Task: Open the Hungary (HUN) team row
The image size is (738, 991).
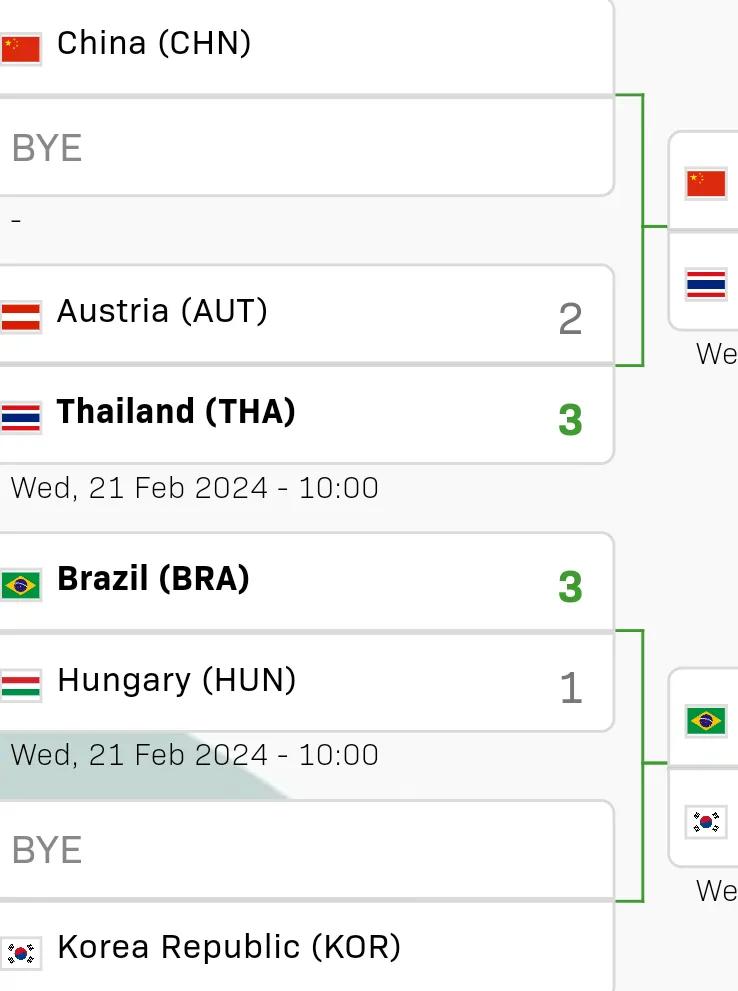Action: point(306,683)
